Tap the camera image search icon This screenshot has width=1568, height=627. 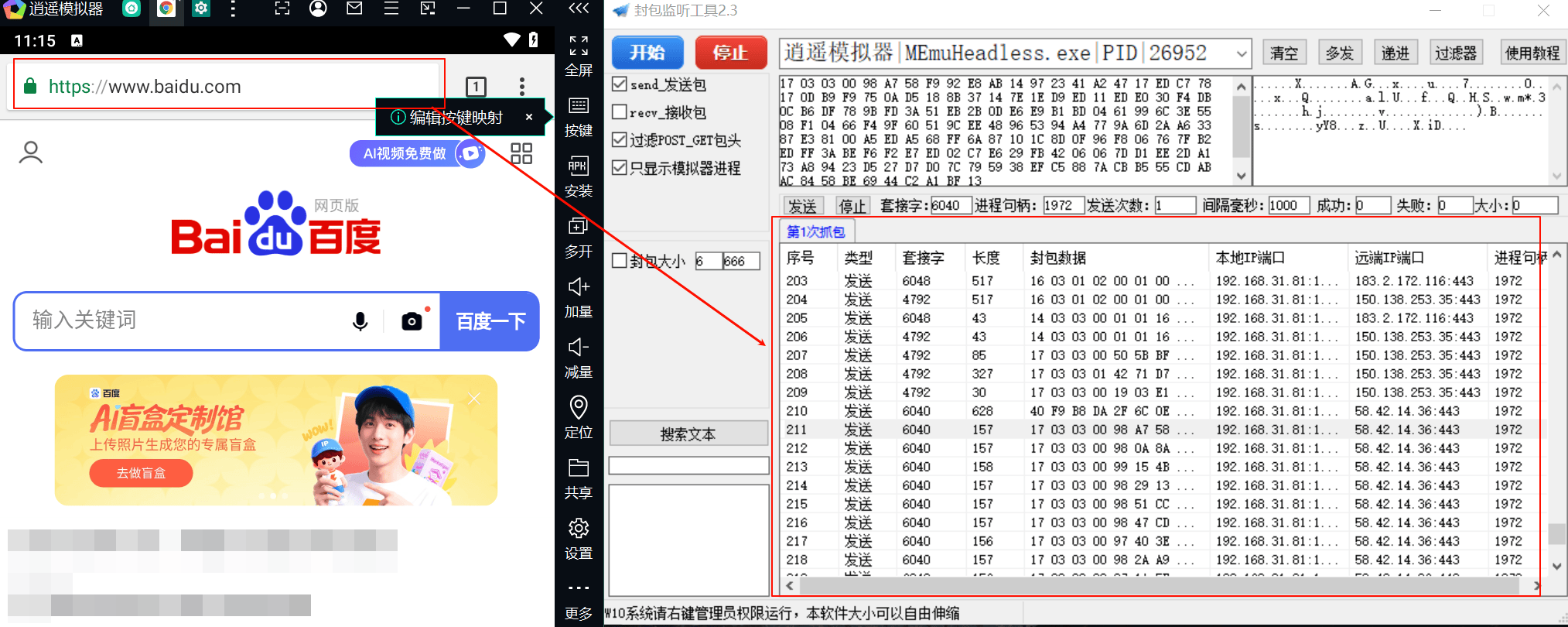pyautogui.click(x=412, y=321)
